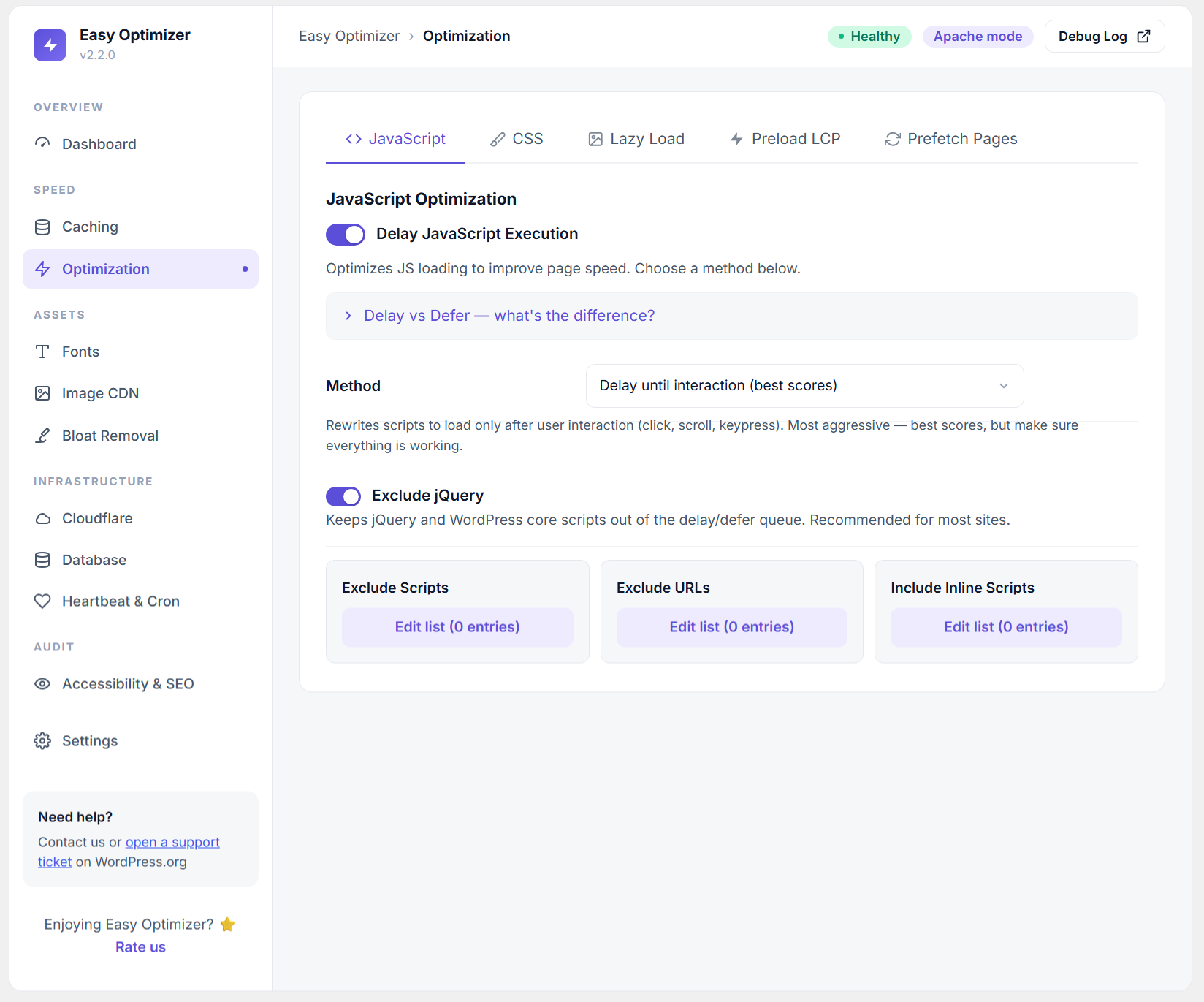This screenshot has height=1002, width=1204.
Task: Click the JavaScript code brackets icon
Action: 354,139
